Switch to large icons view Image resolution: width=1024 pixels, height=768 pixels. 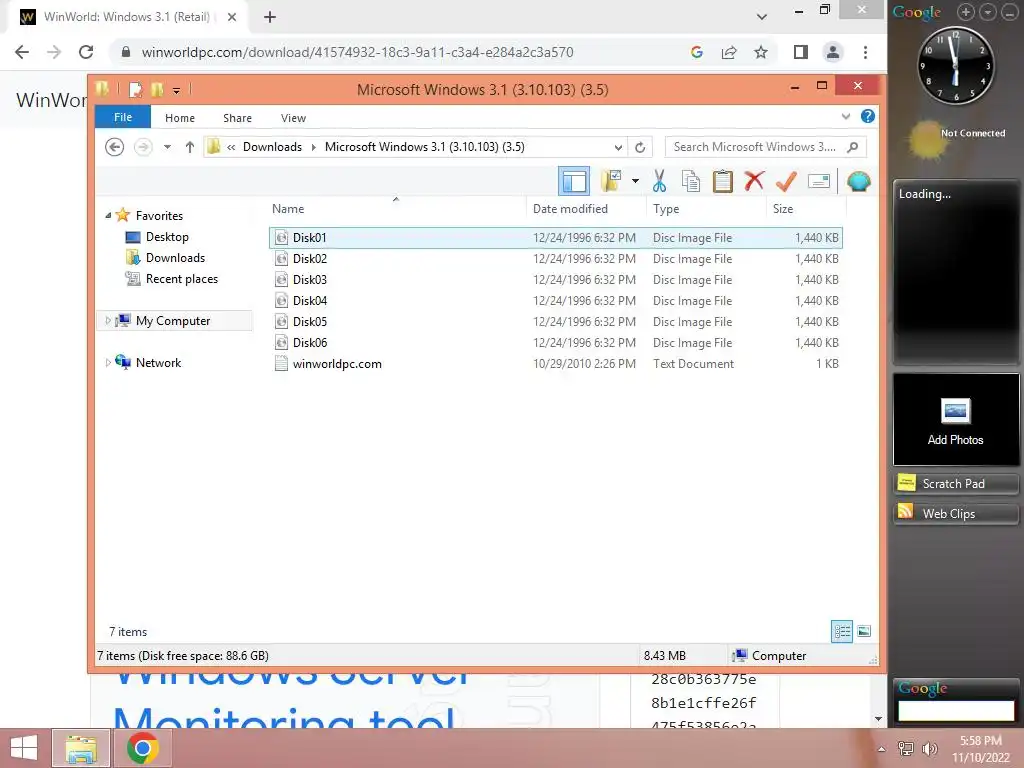(864, 631)
